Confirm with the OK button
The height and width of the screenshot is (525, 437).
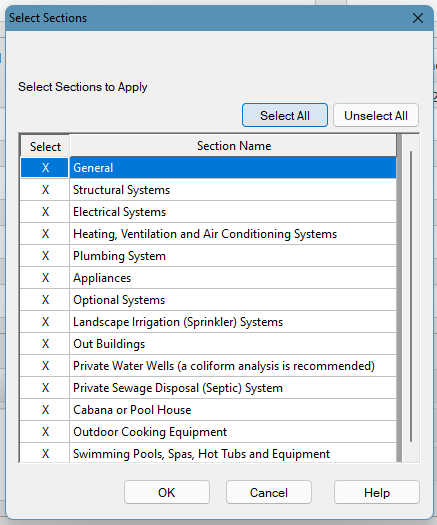(x=167, y=493)
